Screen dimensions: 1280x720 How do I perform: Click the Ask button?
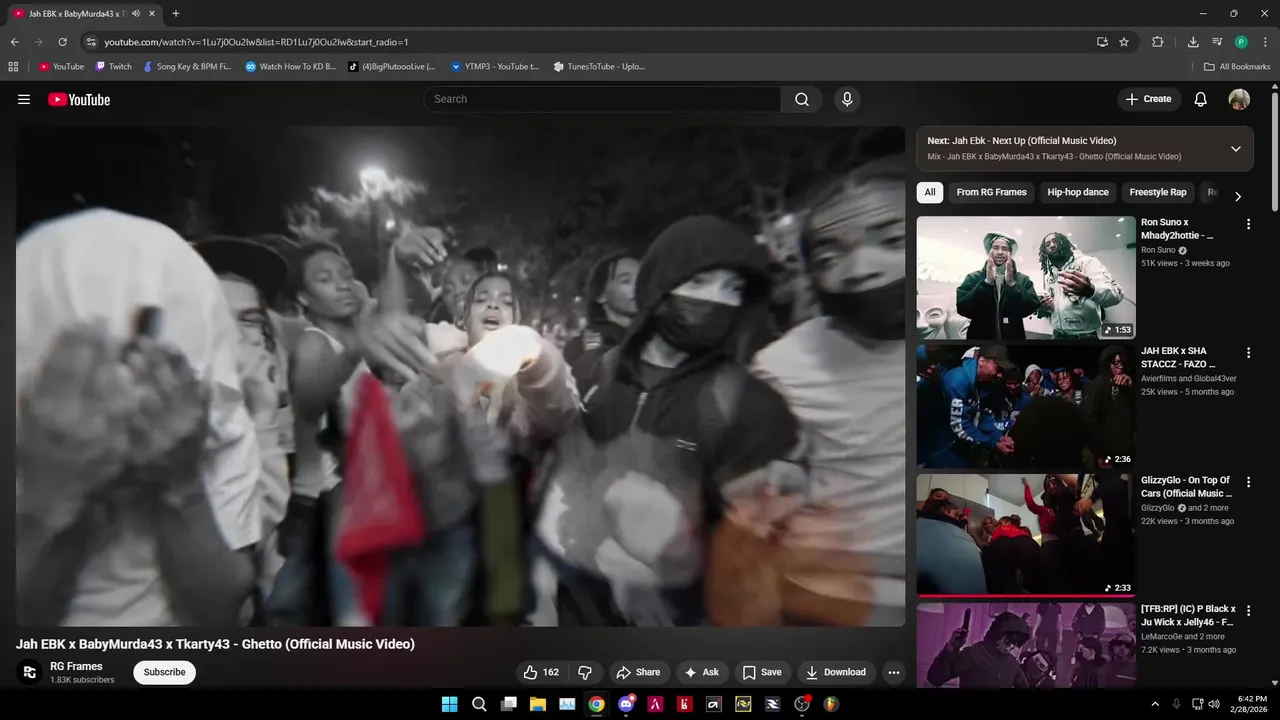coord(702,672)
